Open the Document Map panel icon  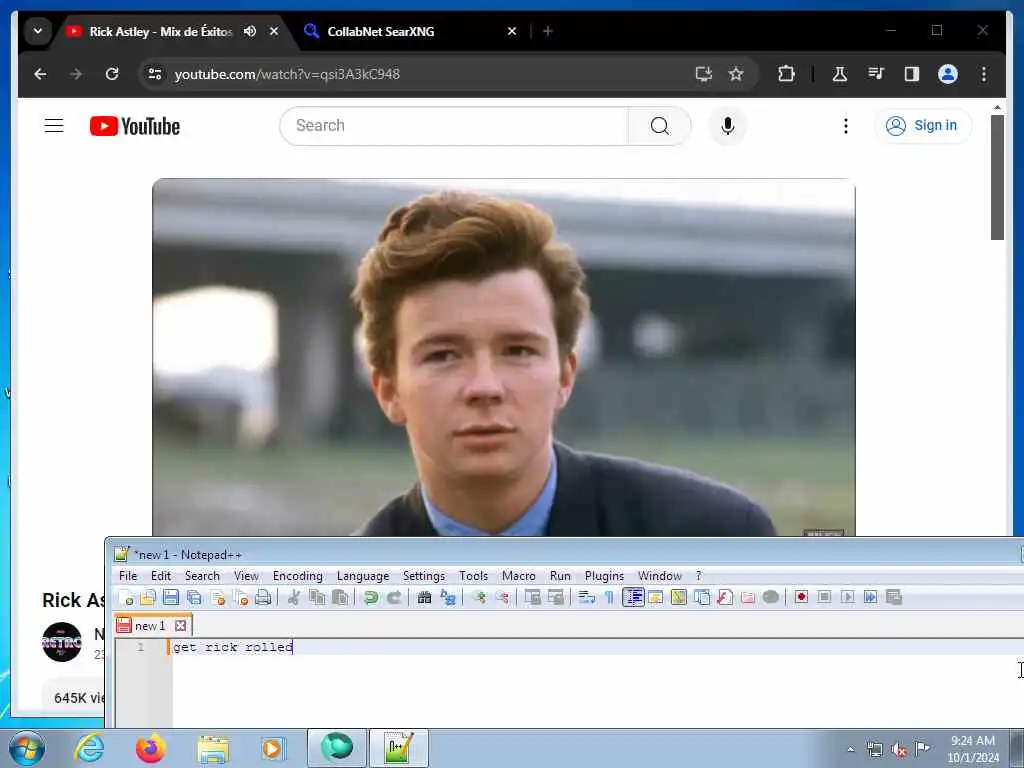click(x=679, y=598)
